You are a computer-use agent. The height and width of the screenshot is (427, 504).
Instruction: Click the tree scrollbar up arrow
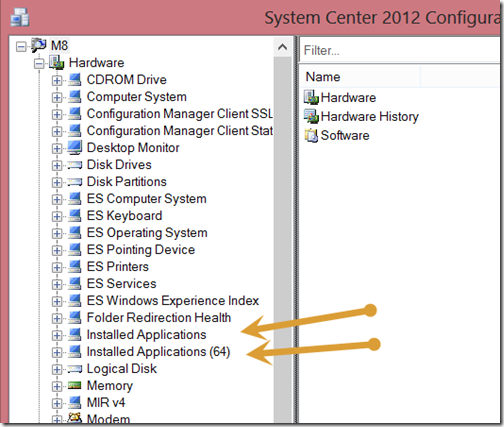282,47
